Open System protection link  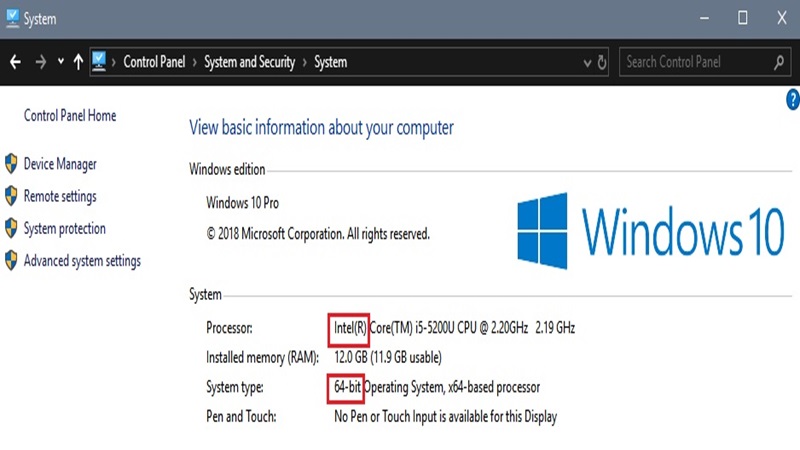[65, 229]
